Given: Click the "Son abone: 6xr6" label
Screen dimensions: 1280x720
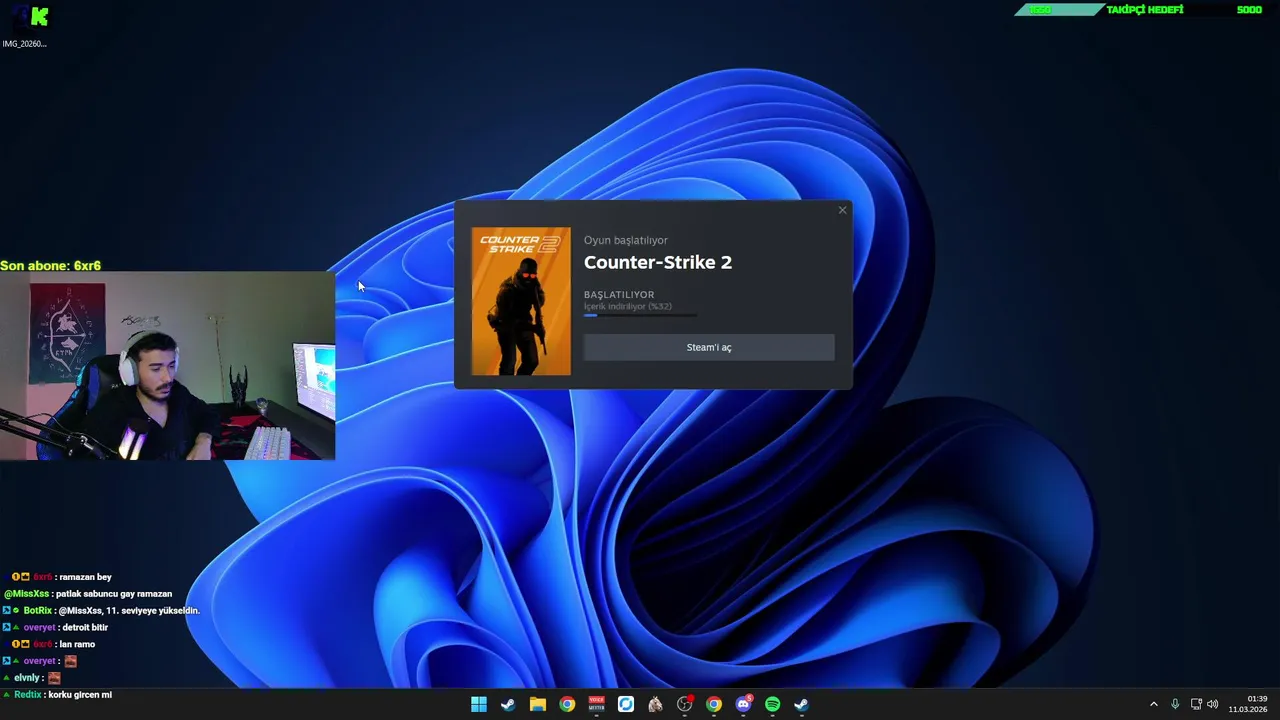Looking at the screenshot, I should [x=51, y=266].
